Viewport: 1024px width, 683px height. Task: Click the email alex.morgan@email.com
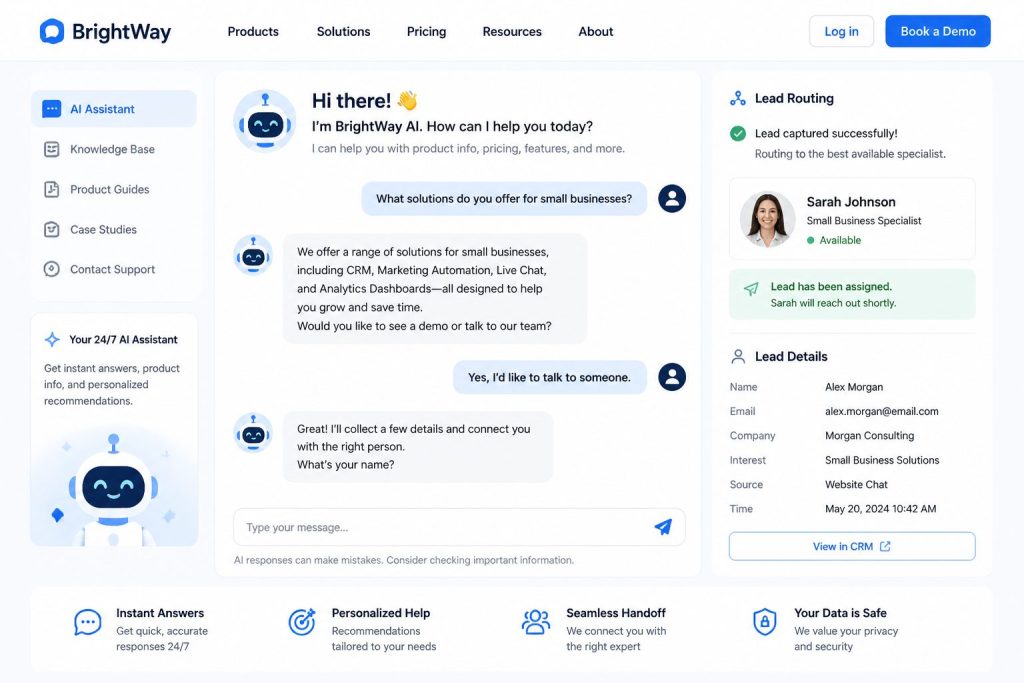(882, 411)
